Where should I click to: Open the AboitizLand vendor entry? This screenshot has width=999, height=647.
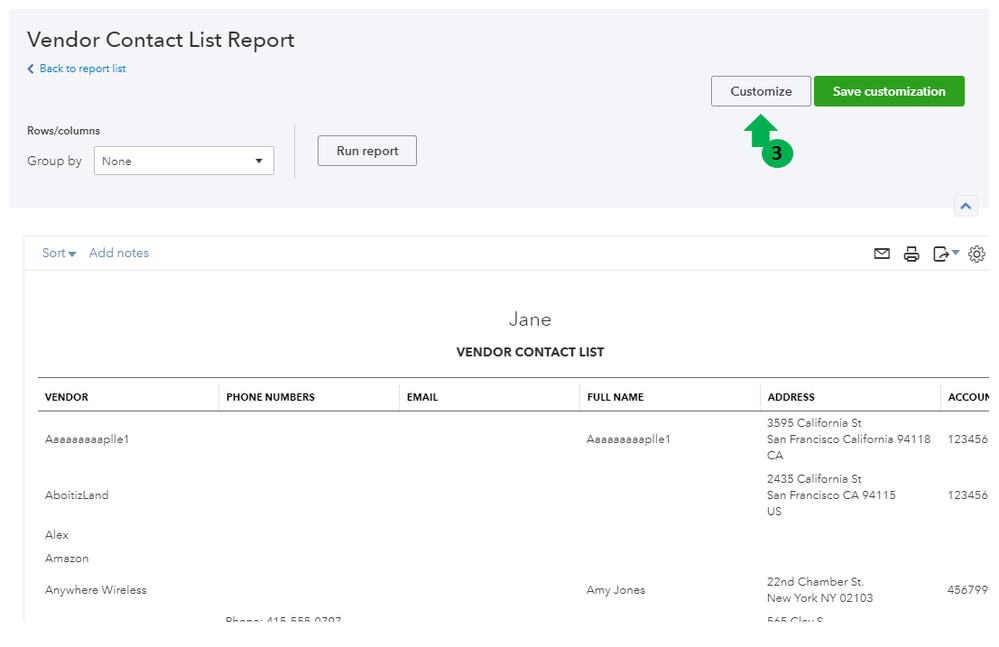77,495
